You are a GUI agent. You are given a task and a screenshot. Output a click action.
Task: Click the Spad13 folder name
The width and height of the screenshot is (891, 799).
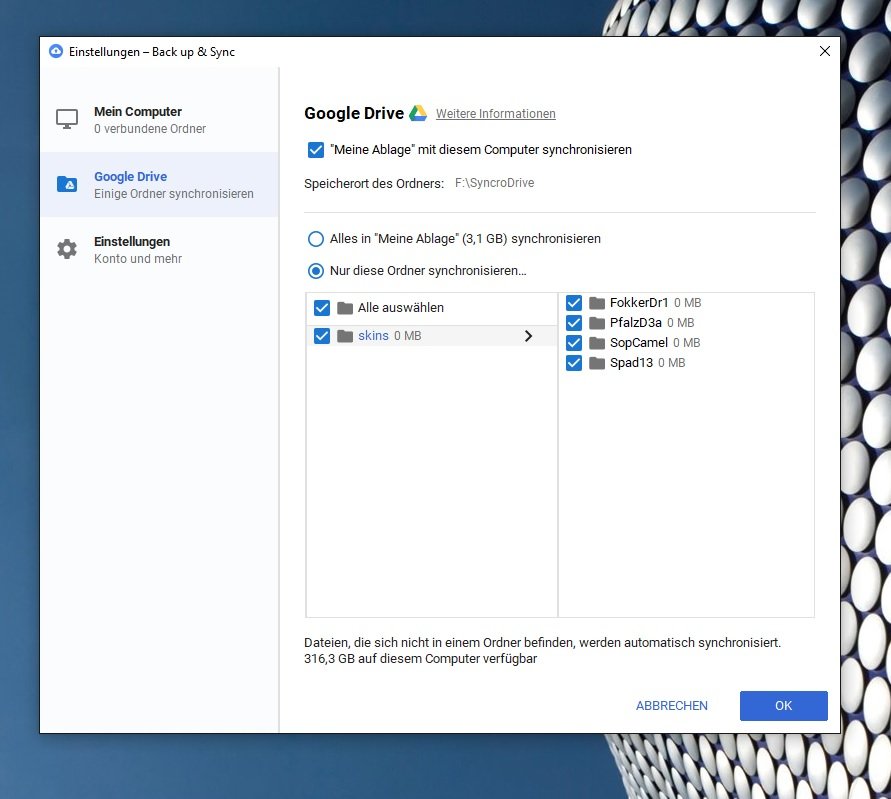click(631, 363)
